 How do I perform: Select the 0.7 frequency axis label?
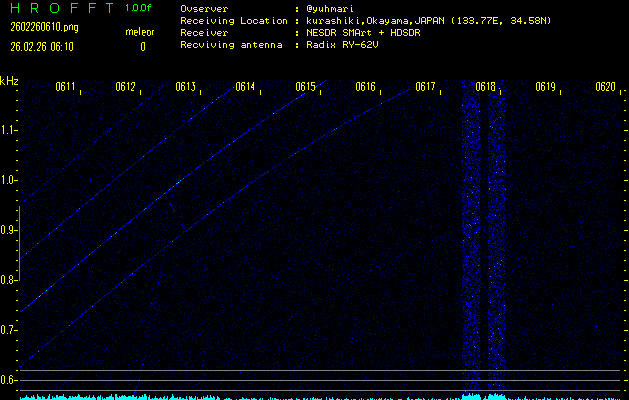tap(9, 330)
